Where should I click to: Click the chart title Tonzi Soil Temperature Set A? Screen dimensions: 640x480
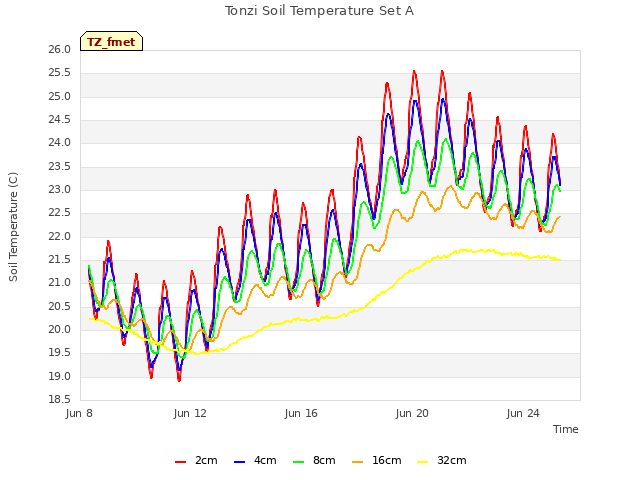pyautogui.click(x=320, y=11)
